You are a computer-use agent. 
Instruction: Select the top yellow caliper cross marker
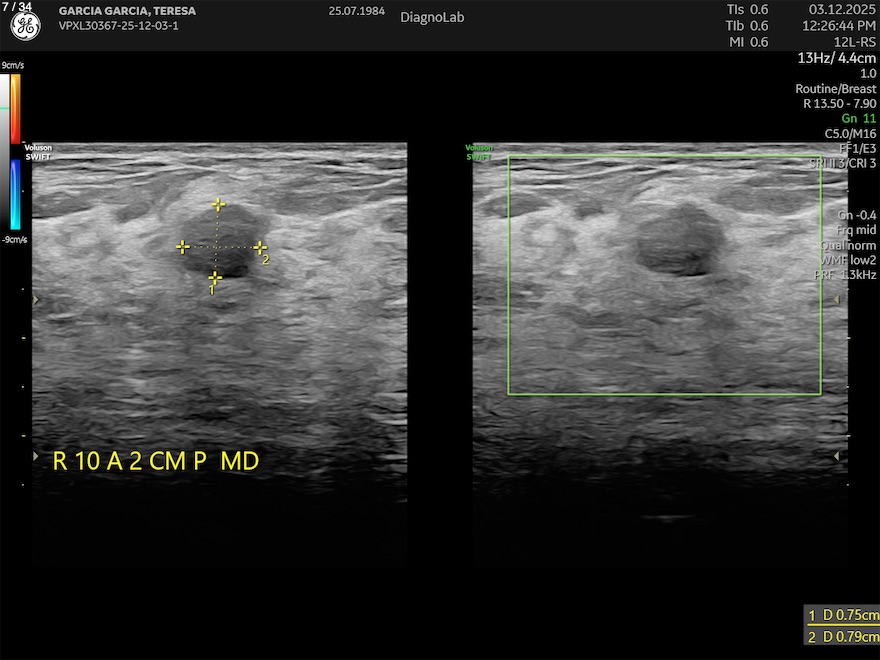point(218,204)
